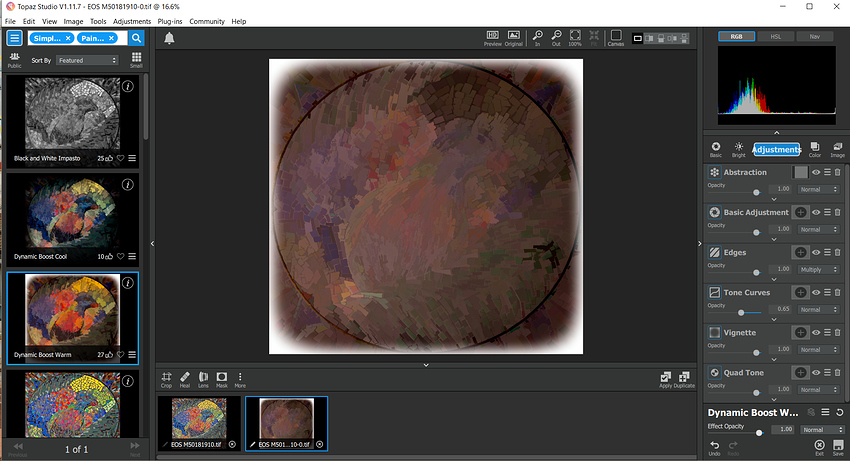Screen dimensions: 850x461
Task: Open the Mask tool
Action: click(x=222, y=378)
